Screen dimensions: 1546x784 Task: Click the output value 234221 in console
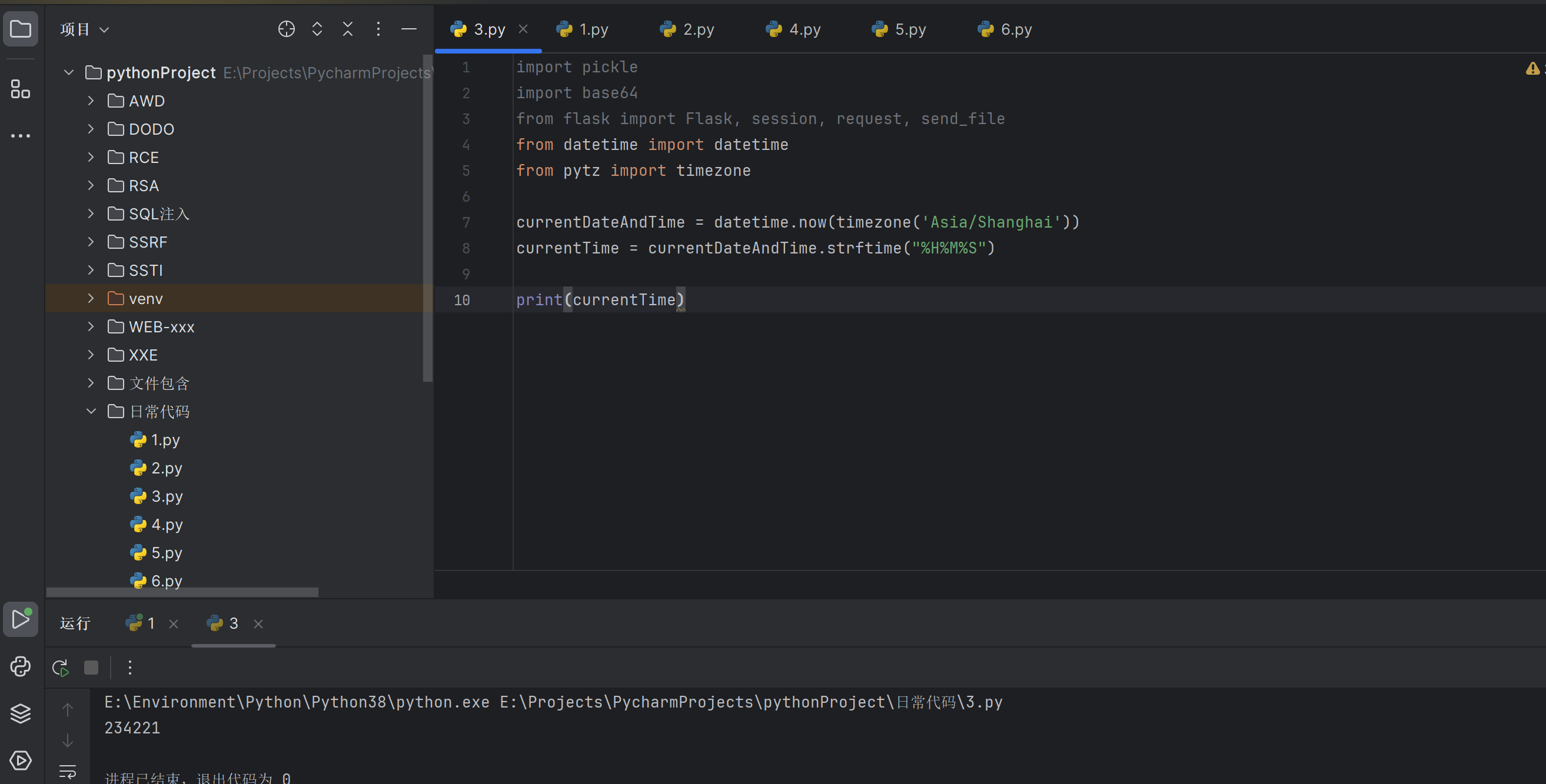point(132,728)
